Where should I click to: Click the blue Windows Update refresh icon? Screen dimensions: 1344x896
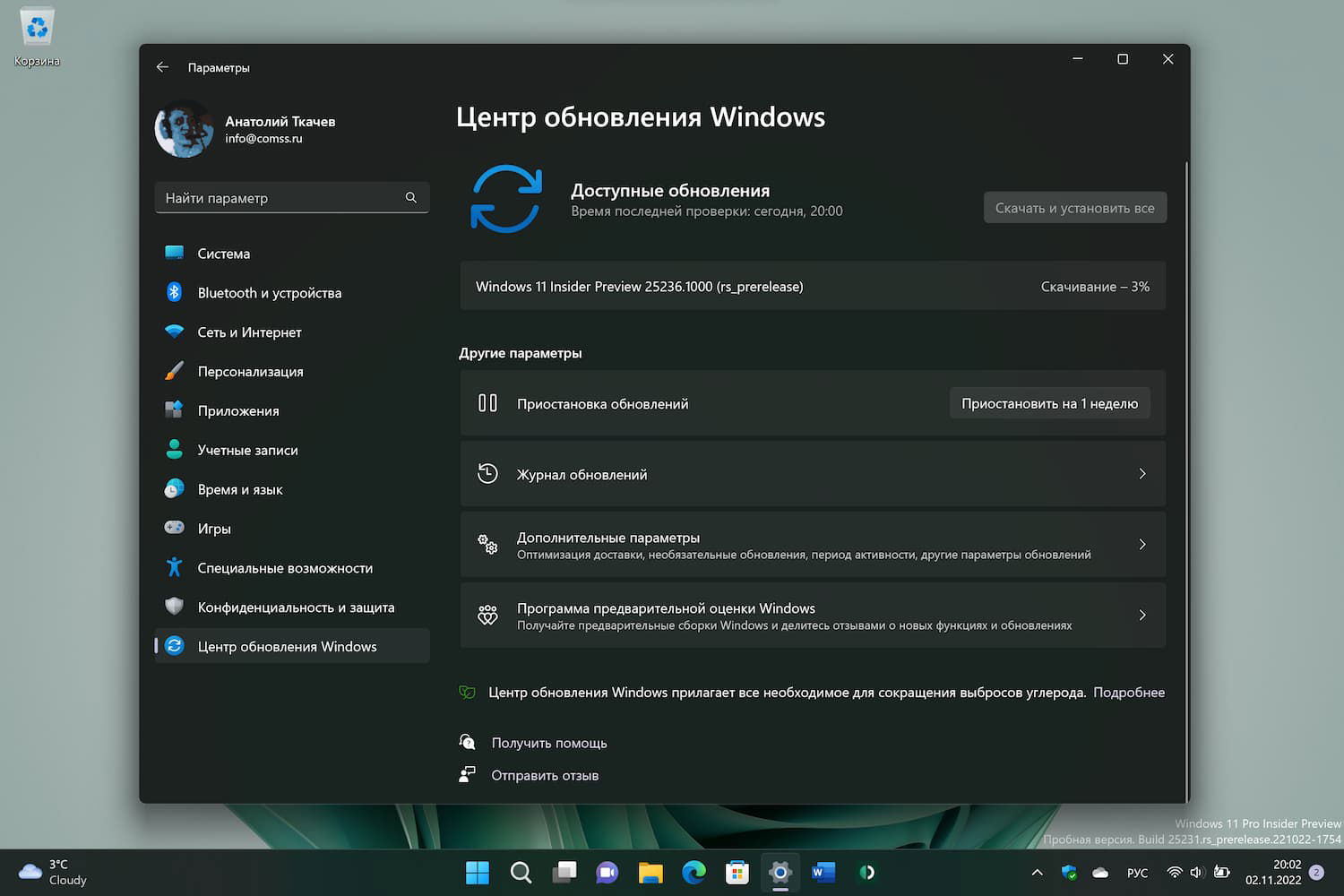pyautogui.click(x=506, y=199)
